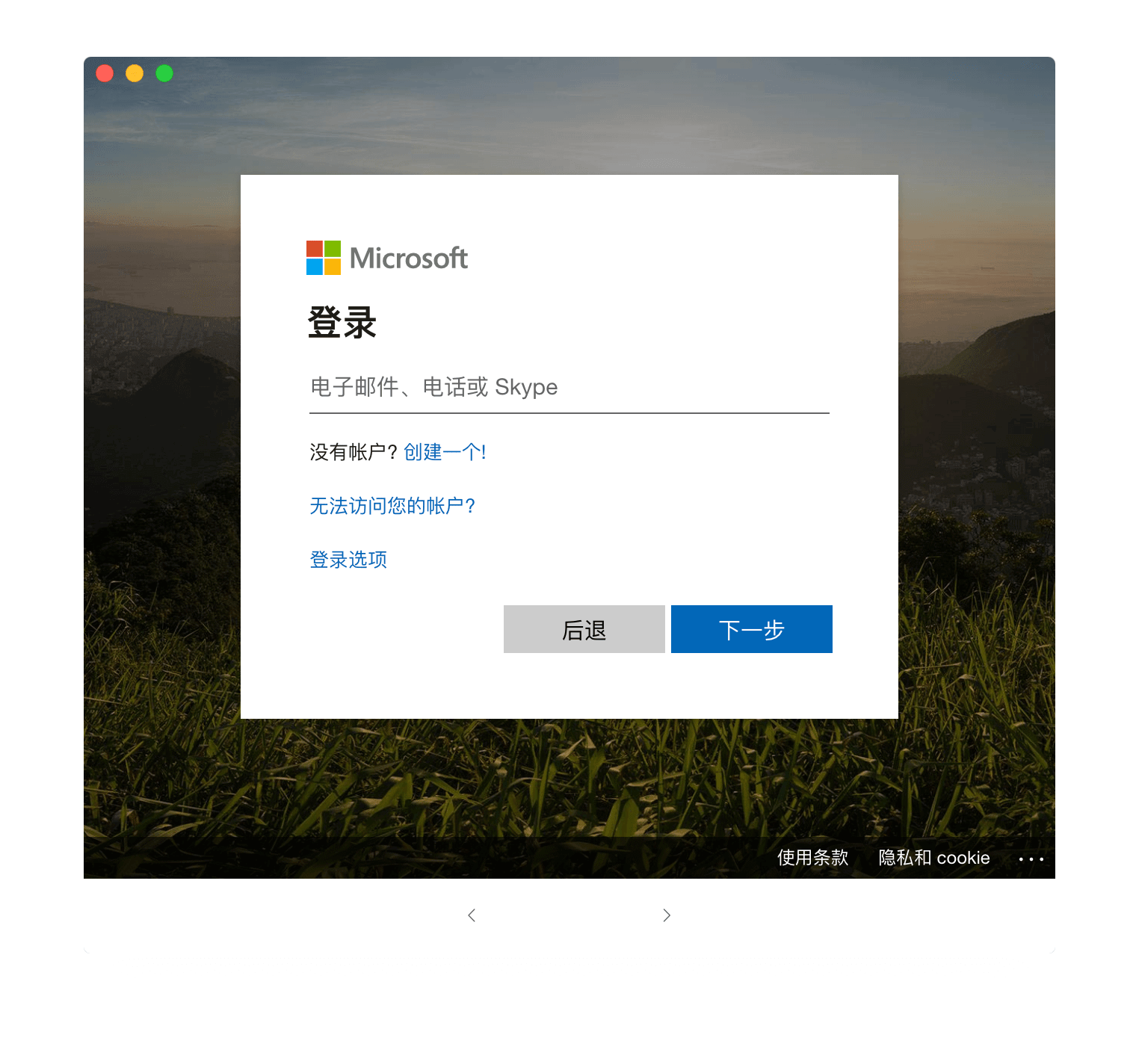The height and width of the screenshot is (1064, 1139).
Task: Focus the 电子邮件、电话或 Skype input field
Action: click(x=569, y=387)
